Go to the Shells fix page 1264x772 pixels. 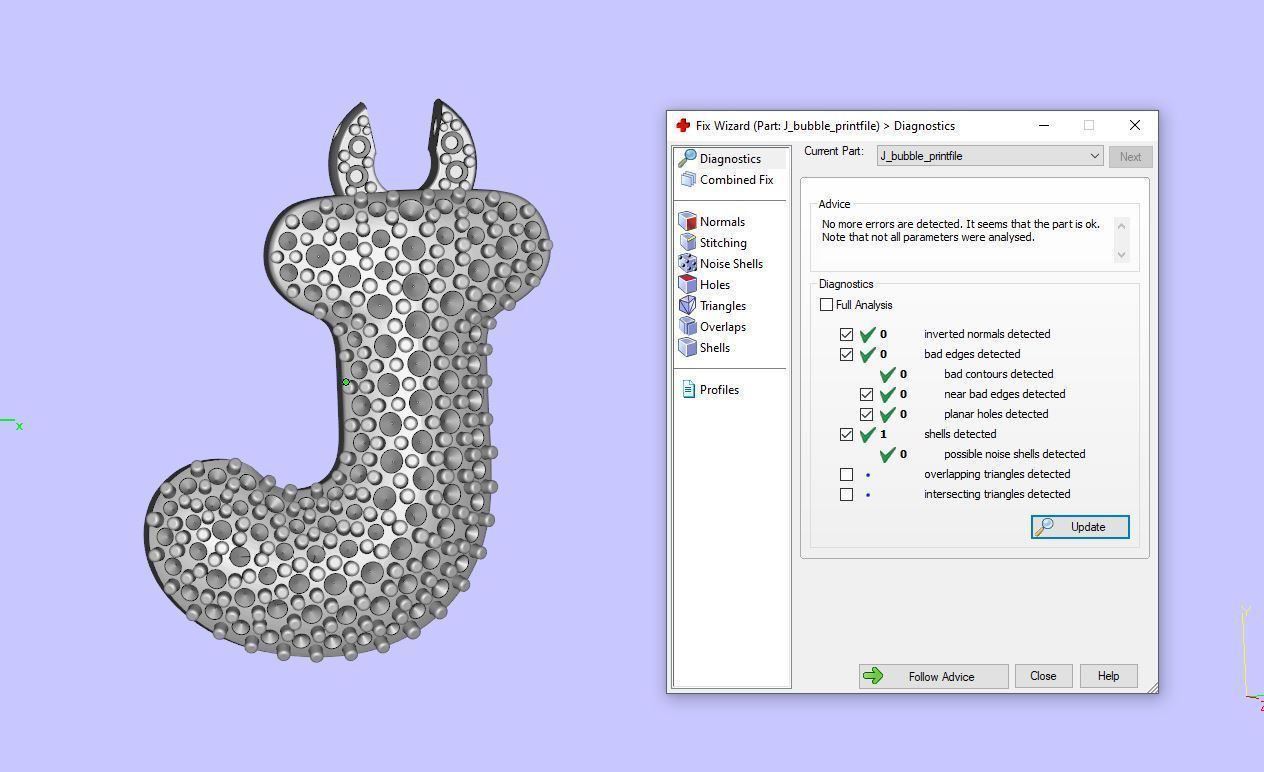pos(715,348)
